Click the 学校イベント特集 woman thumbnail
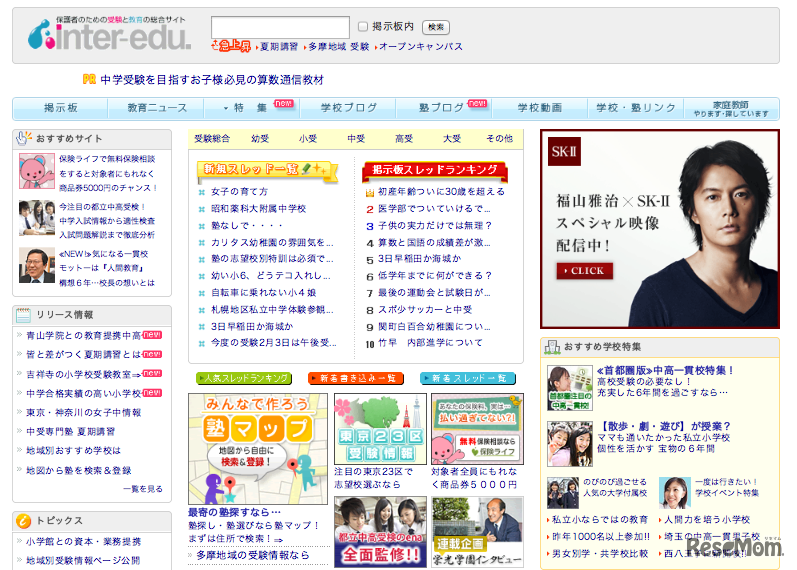The image size is (797, 570). [x=675, y=493]
